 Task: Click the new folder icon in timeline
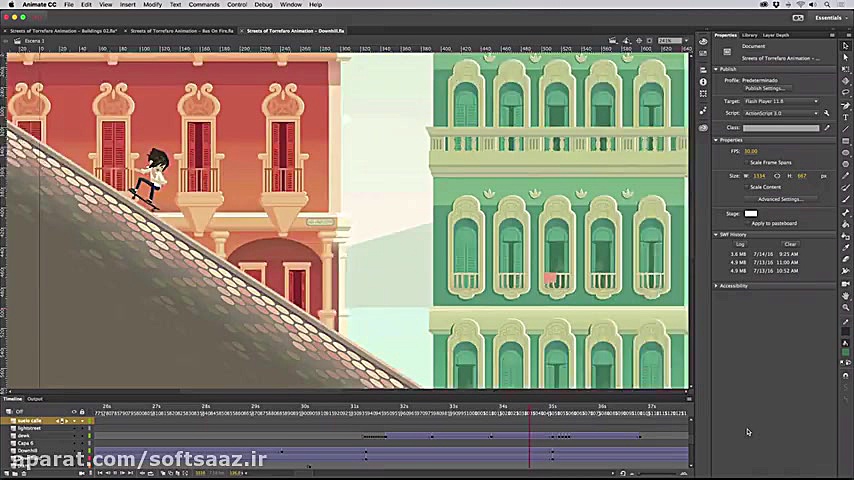pyautogui.click(x=15, y=473)
